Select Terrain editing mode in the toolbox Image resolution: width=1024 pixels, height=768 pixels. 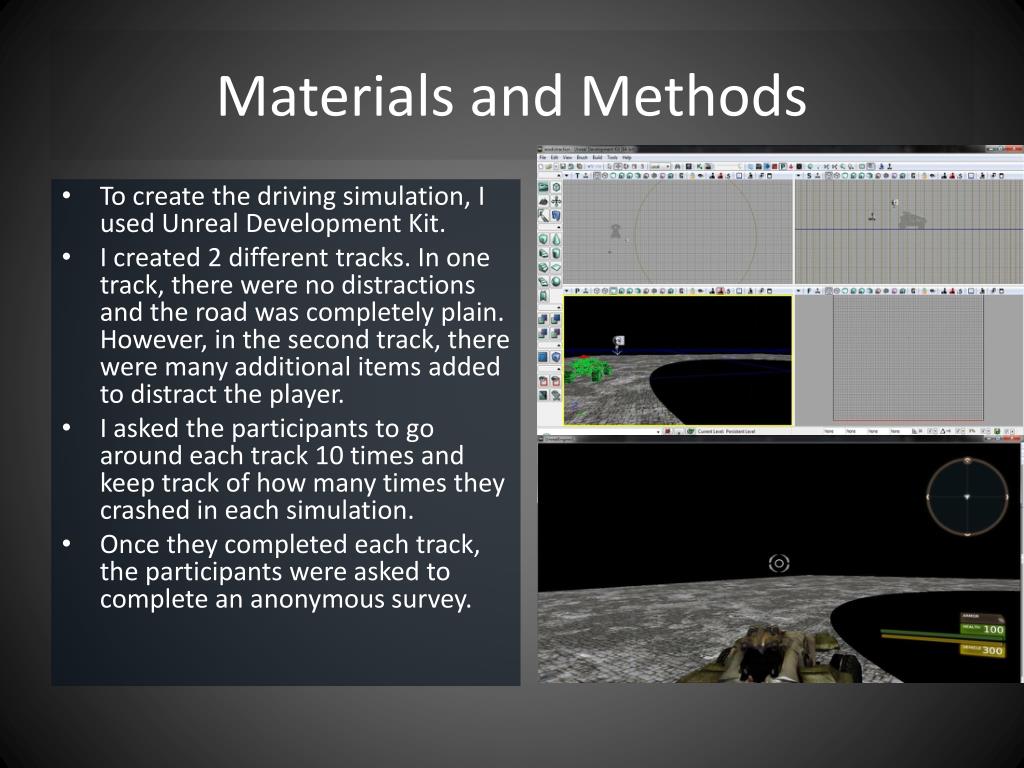(543, 202)
